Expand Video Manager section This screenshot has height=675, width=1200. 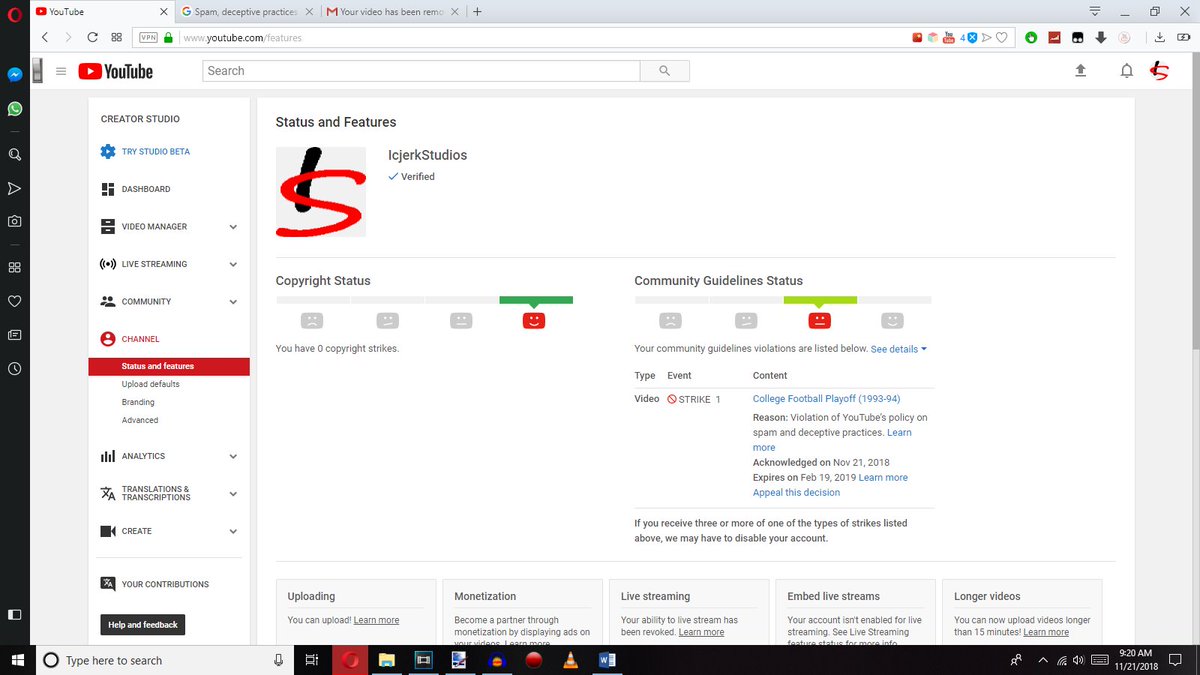coord(233,227)
